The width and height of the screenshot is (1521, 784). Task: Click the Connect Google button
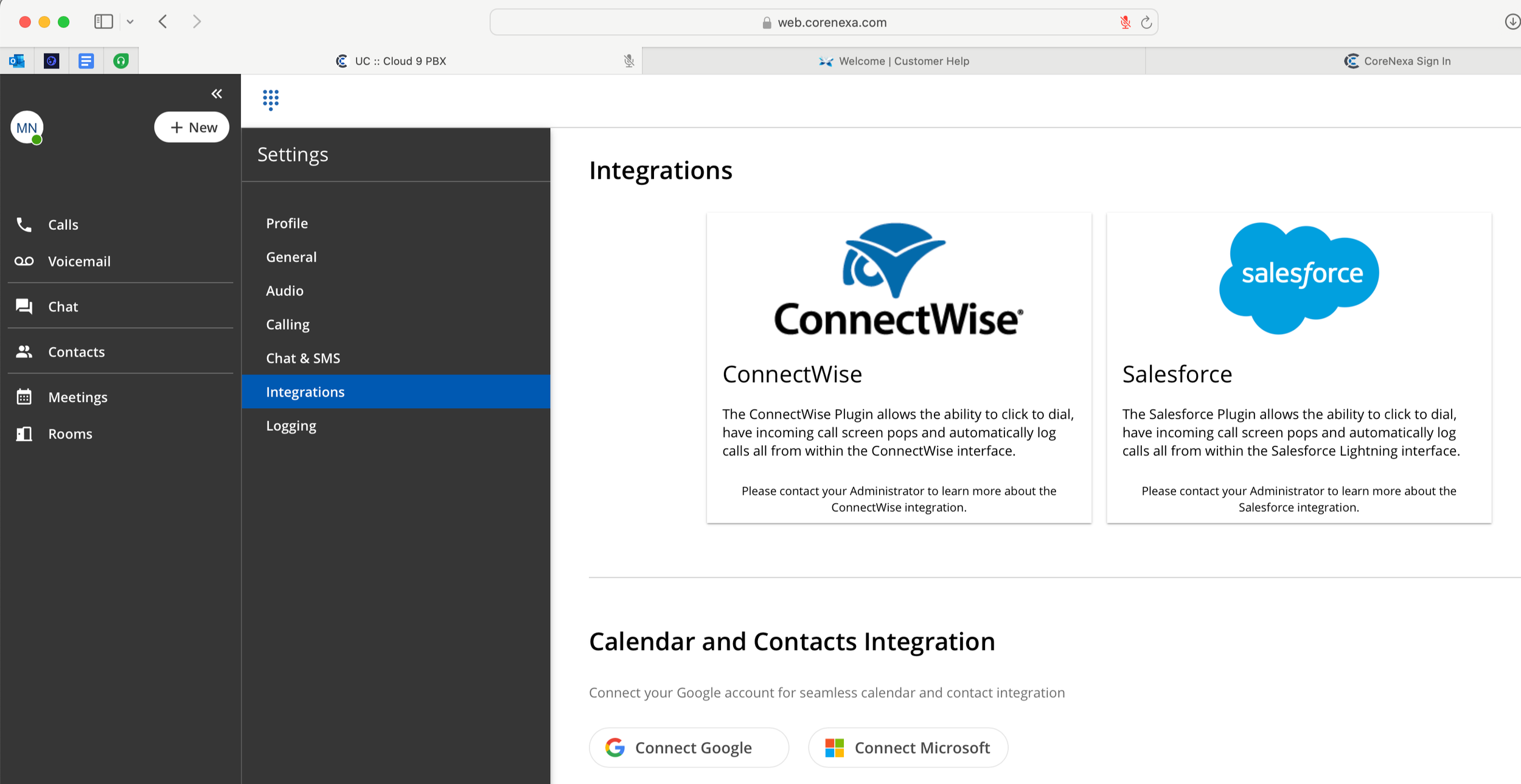(689, 748)
